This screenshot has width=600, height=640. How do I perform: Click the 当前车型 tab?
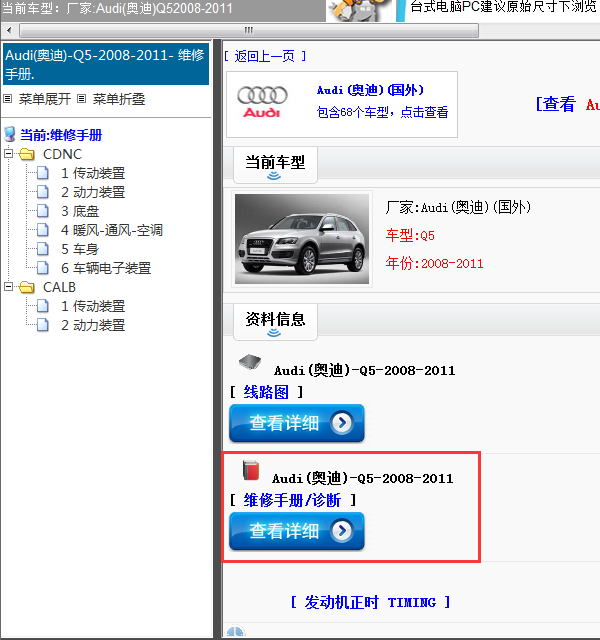click(275, 164)
